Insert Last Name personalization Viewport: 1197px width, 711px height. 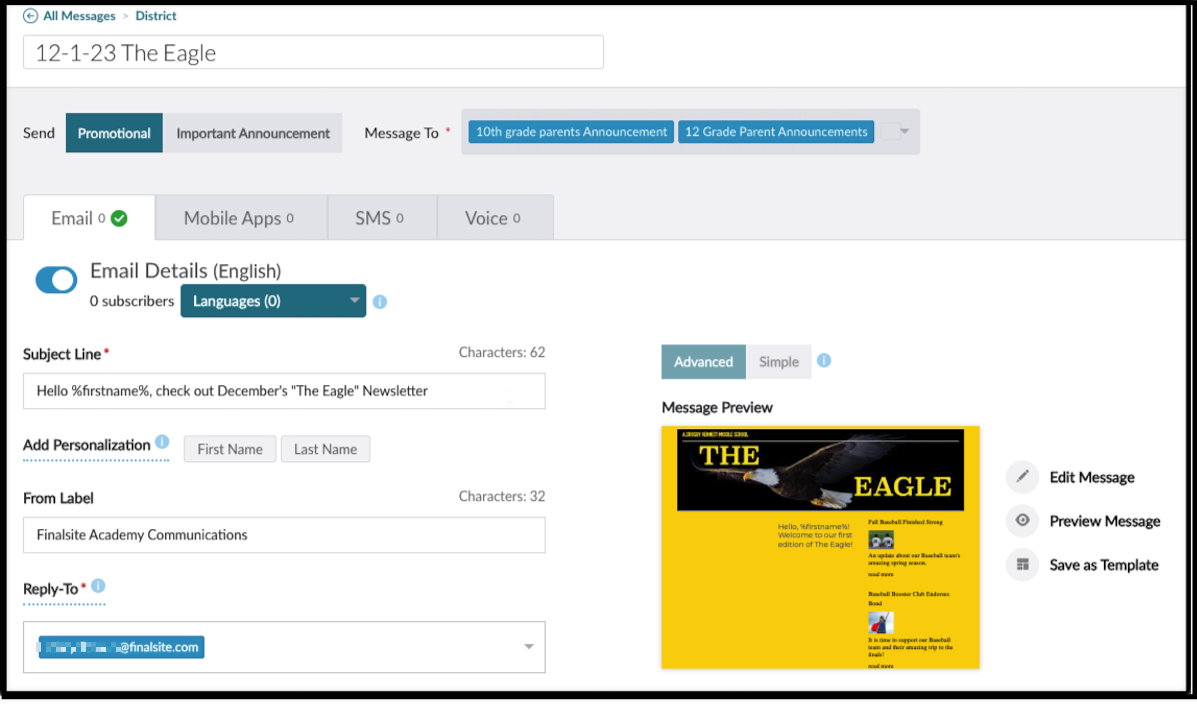click(325, 449)
